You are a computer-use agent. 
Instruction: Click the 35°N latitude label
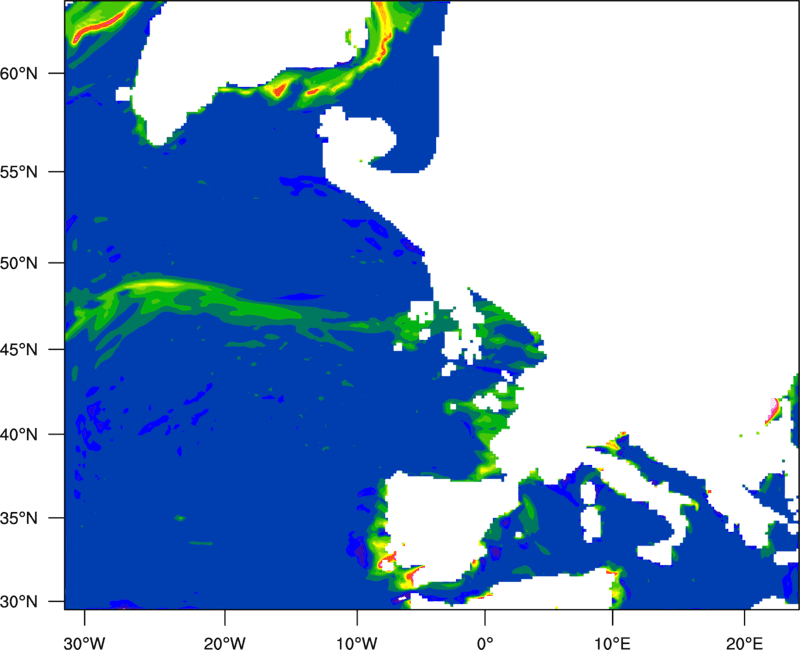point(19,518)
